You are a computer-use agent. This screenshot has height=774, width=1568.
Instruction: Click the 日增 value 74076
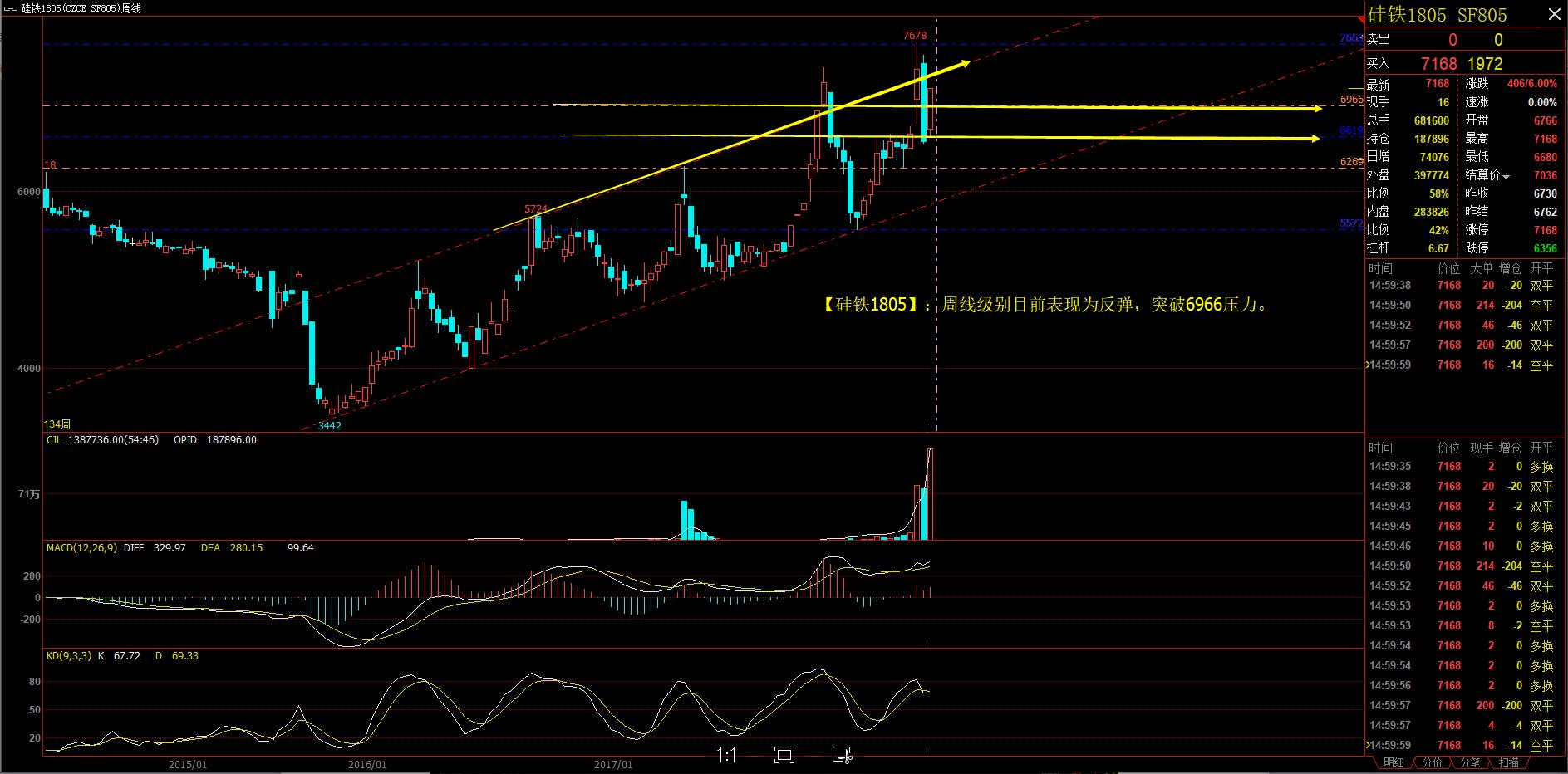[x=1435, y=157]
